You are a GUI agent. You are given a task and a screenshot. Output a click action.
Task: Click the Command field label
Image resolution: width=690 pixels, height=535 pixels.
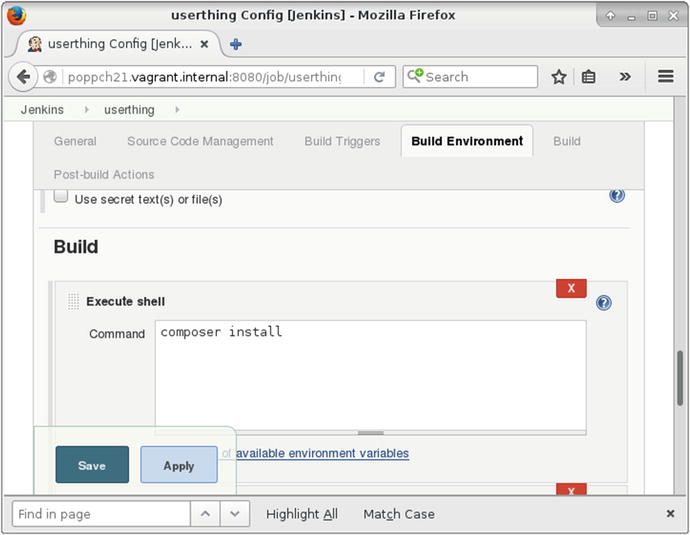pos(117,334)
